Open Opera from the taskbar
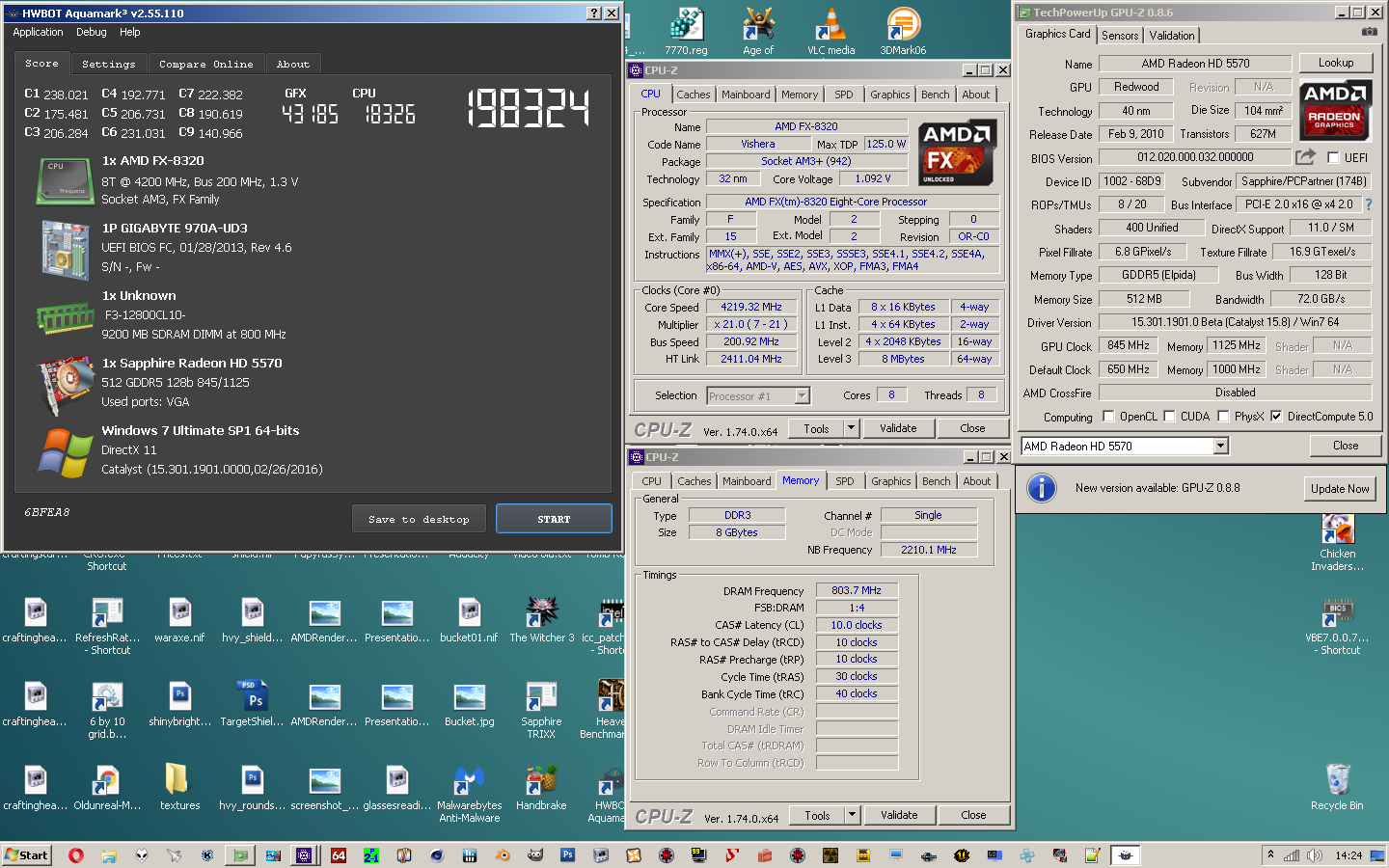 click(x=75, y=854)
